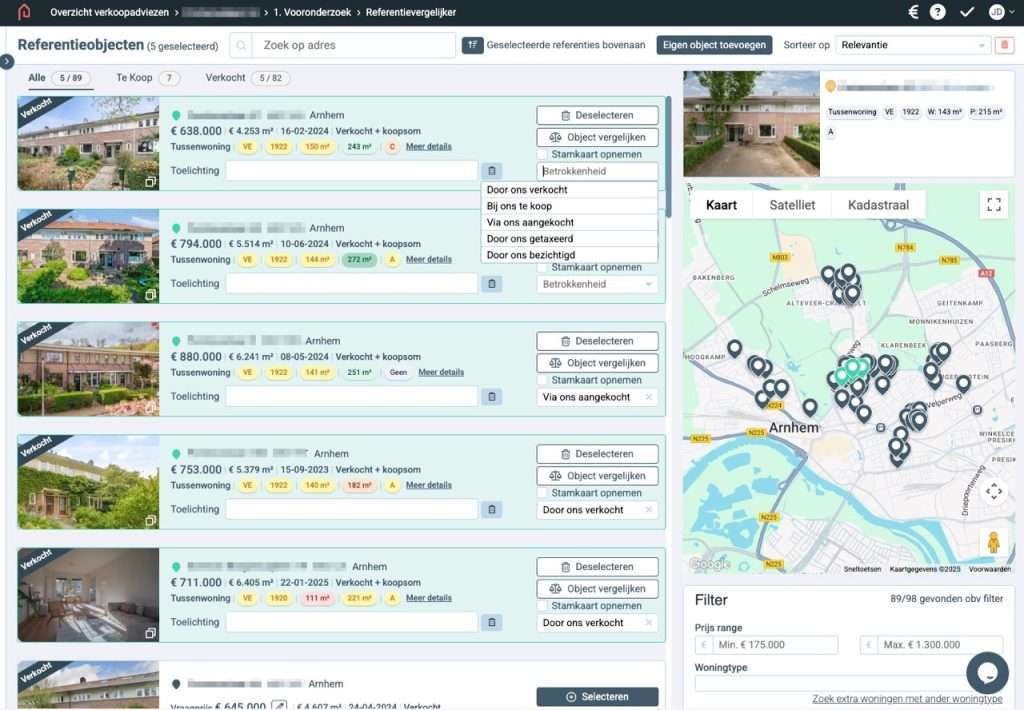Clear Door ons verkocht on € 711.000 listing
The image size is (1024, 710).
[648, 622]
